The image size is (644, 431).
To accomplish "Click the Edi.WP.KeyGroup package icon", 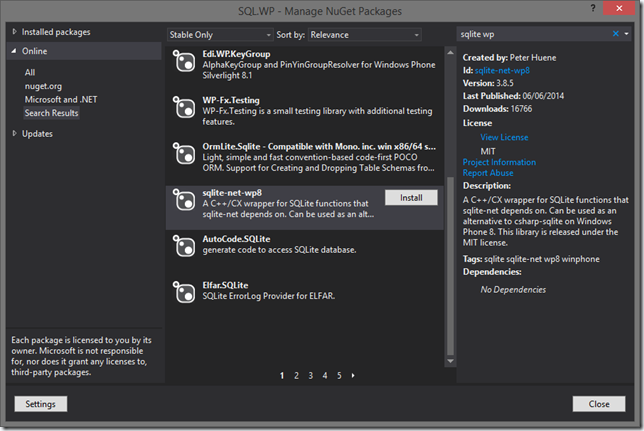I will coord(184,61).
